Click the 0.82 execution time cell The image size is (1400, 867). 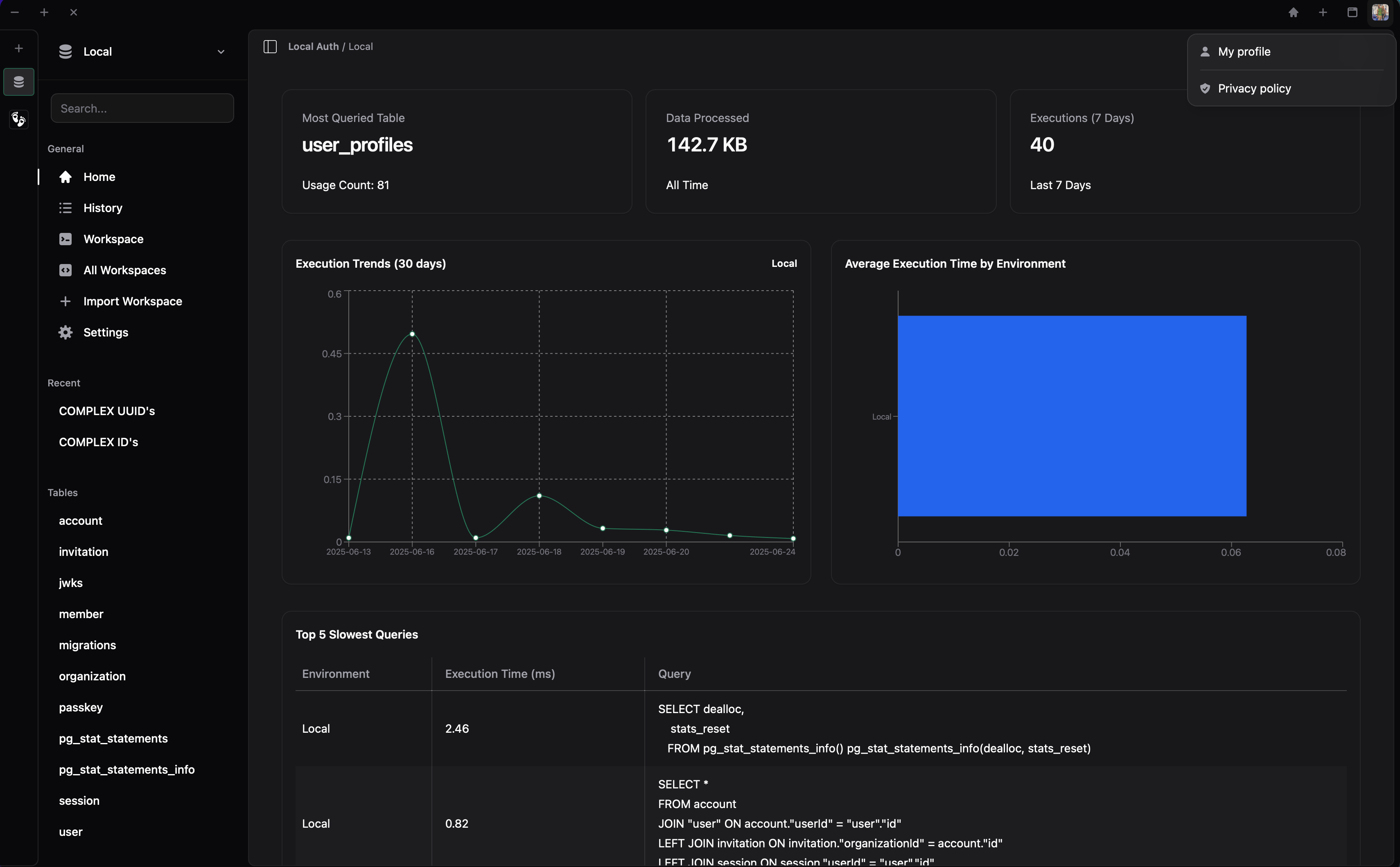pyautogui.click(x=457, y=824)
